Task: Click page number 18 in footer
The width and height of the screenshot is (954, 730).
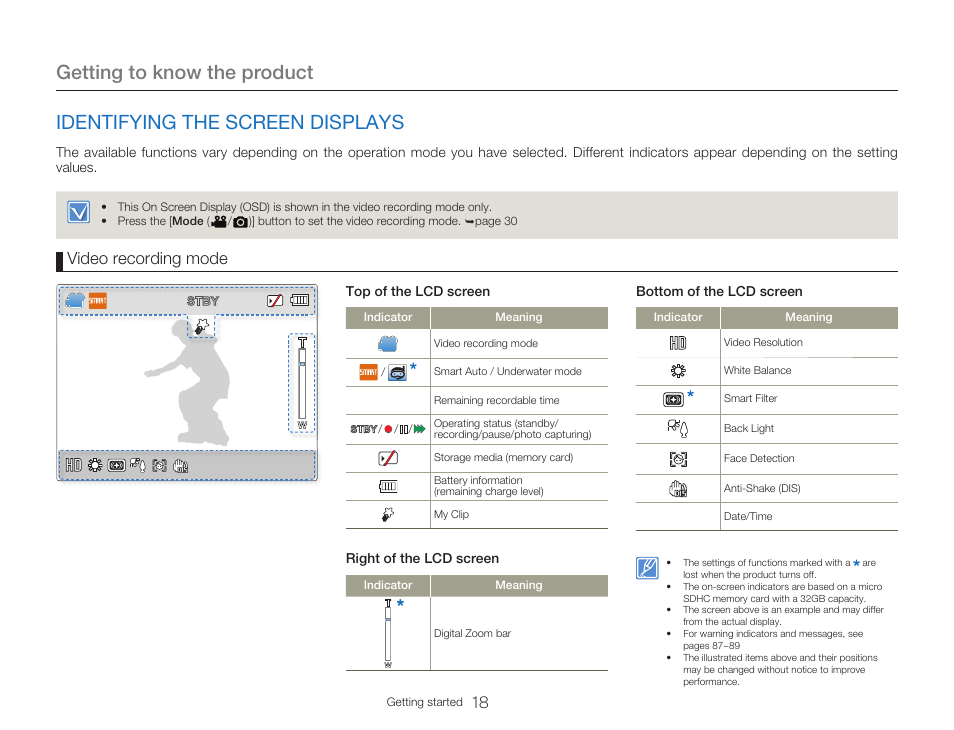Action: 480,703
